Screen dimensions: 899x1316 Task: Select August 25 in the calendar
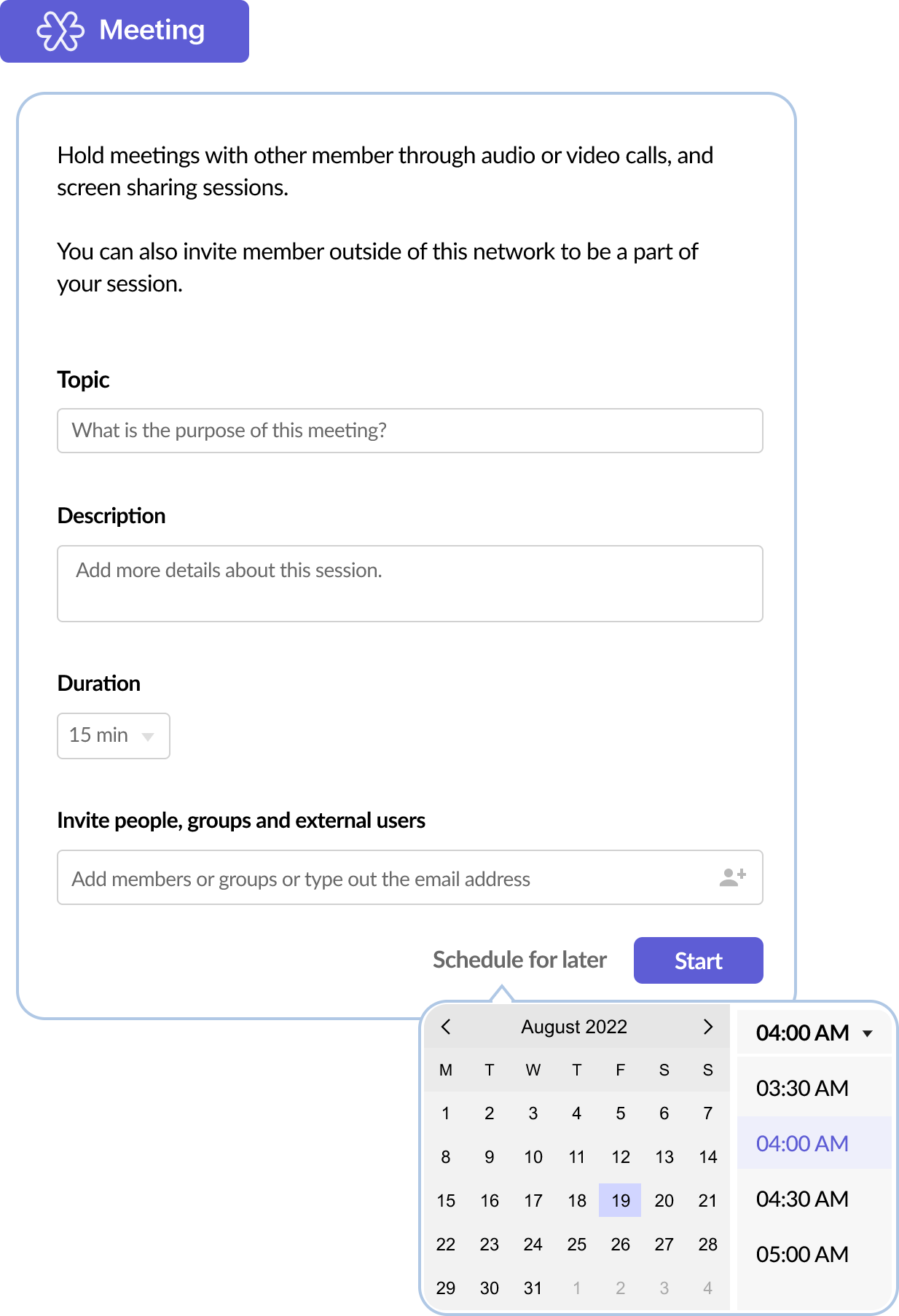(576, 1245)
